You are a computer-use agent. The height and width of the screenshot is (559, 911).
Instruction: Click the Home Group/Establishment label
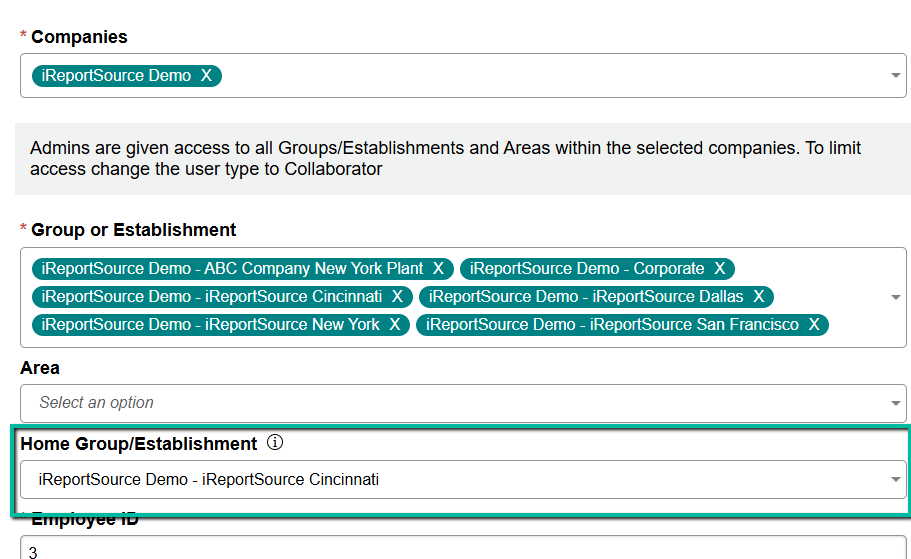pos(138,444)
